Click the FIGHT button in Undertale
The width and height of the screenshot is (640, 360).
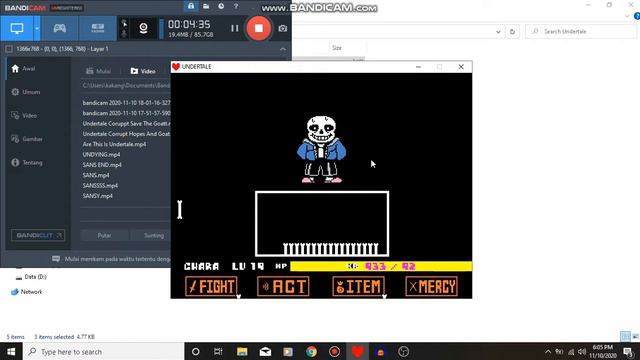[211, 286]
